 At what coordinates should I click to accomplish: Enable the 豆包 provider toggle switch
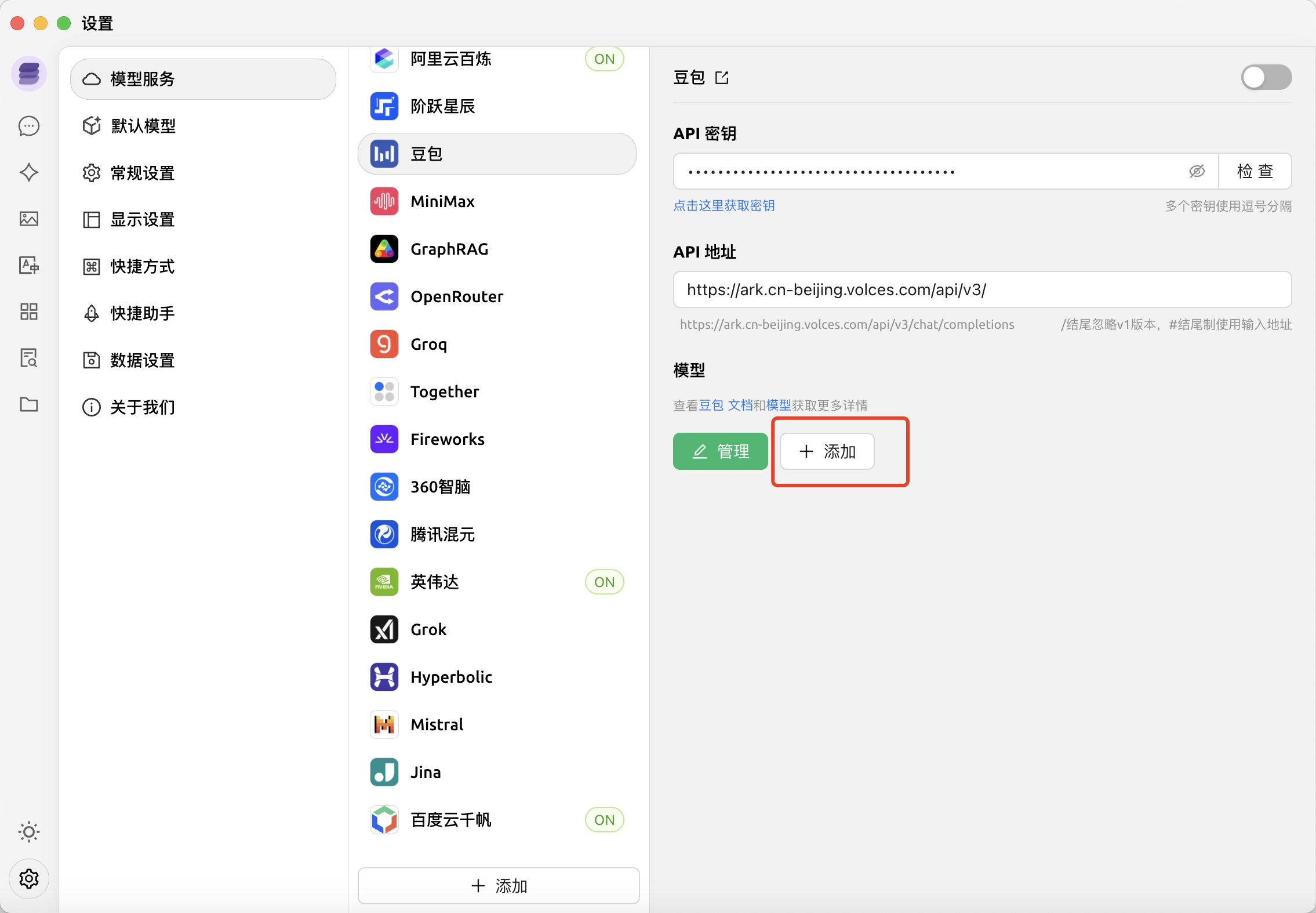1266,78
